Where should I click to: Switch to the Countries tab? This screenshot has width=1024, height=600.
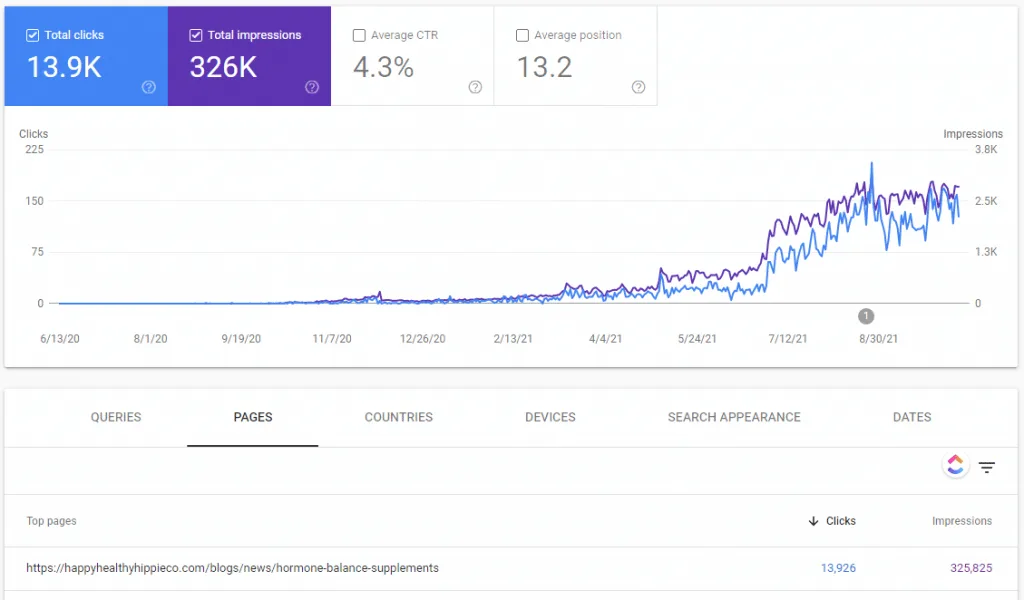(x=398, y=417)
